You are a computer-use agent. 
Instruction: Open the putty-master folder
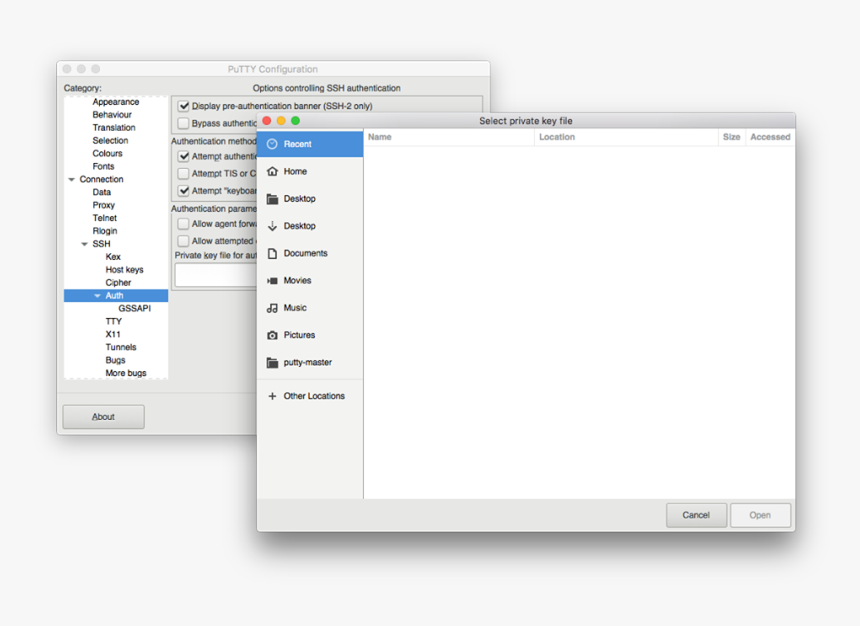coord(307,362)
